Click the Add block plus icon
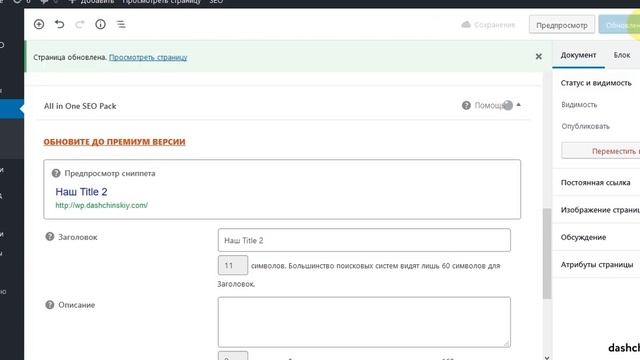640x360 pixels. click(39, 24)
